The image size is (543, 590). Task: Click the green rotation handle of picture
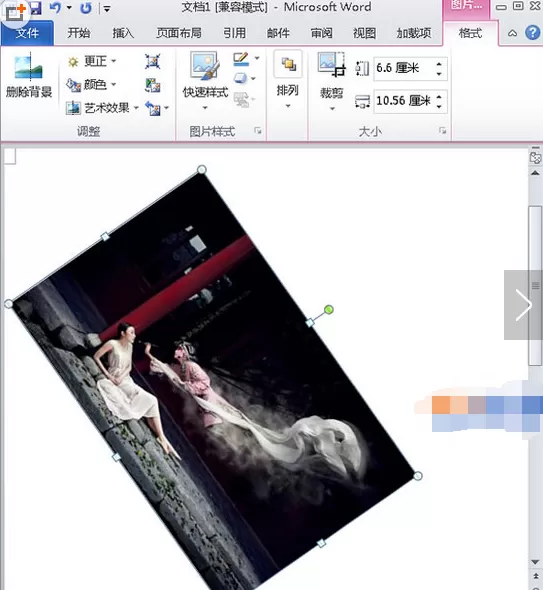(x=329, y=310)
